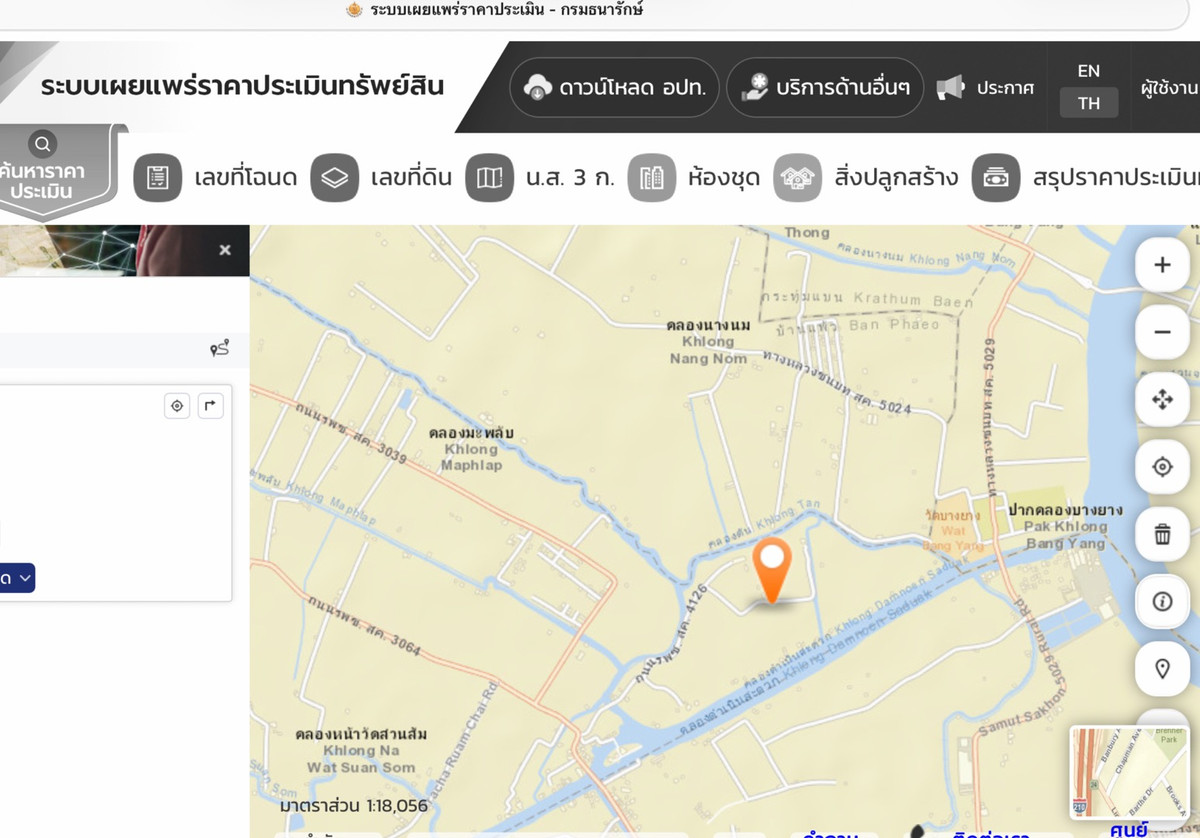Clear map markers with trash icon
The image size is (1200, 838).
[x=1162, y=534]
